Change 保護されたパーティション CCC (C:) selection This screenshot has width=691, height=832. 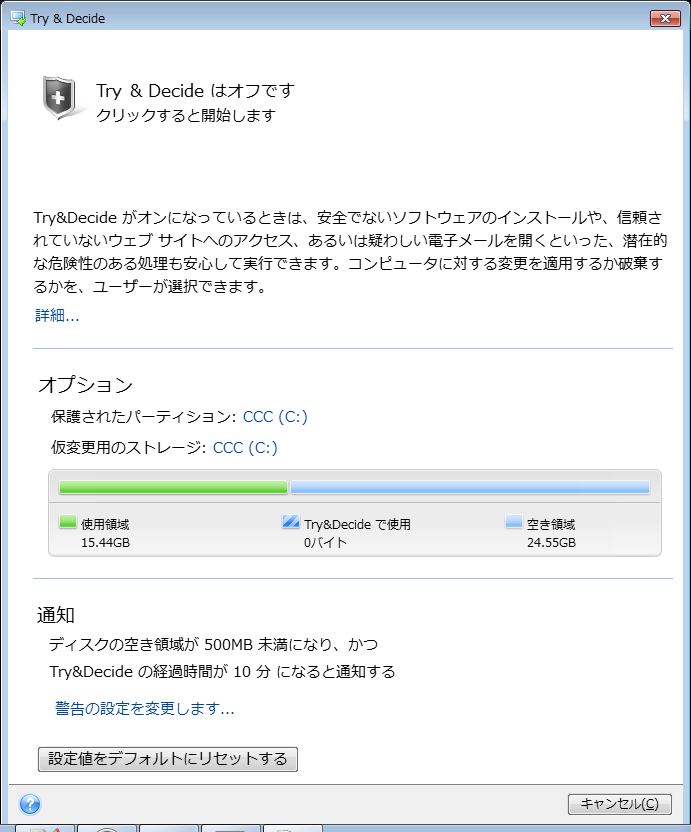275,417
